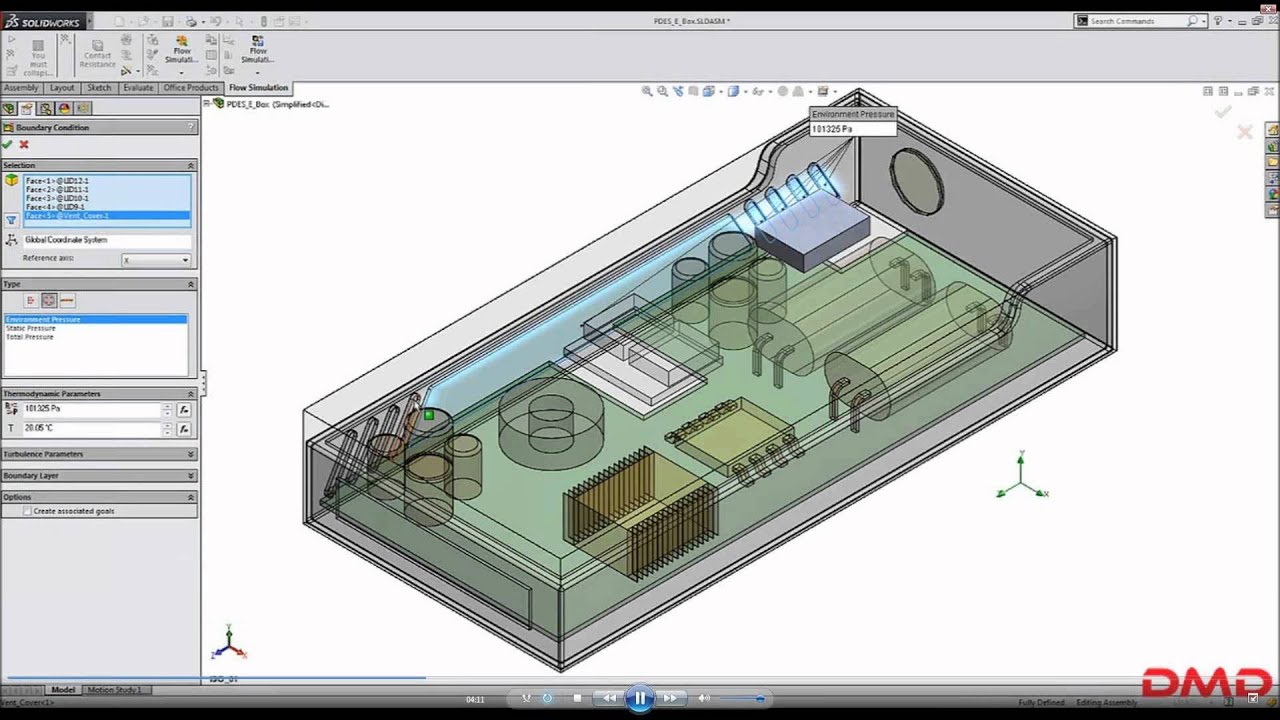Click pressure dependency function button
Viewport: 1280px width, 720px height.
pyautogui.click(x=184, y=410)
